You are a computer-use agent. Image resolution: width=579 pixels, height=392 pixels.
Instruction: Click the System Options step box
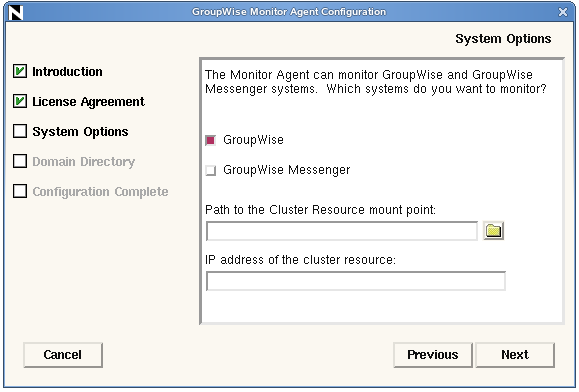[20, 131]
